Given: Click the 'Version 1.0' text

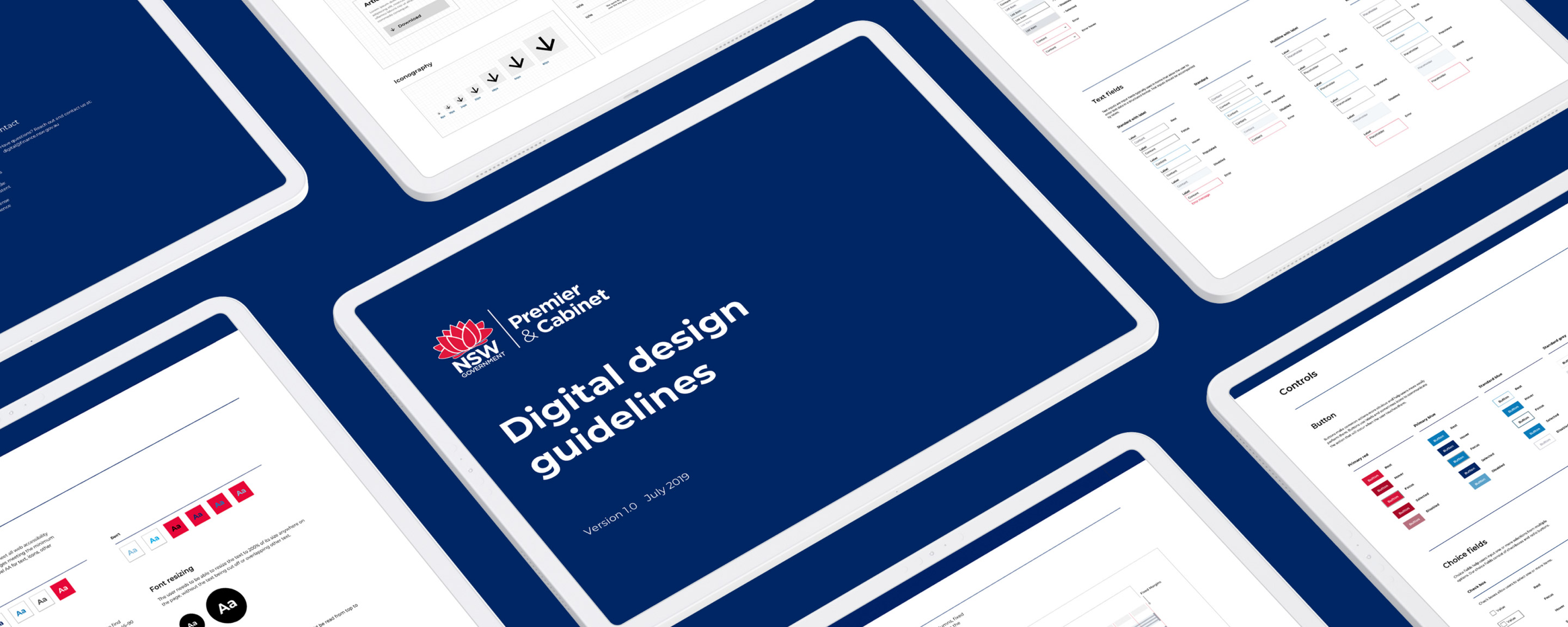Looking at the screenshot, I should pyautogui.click(x=610, y=520).
